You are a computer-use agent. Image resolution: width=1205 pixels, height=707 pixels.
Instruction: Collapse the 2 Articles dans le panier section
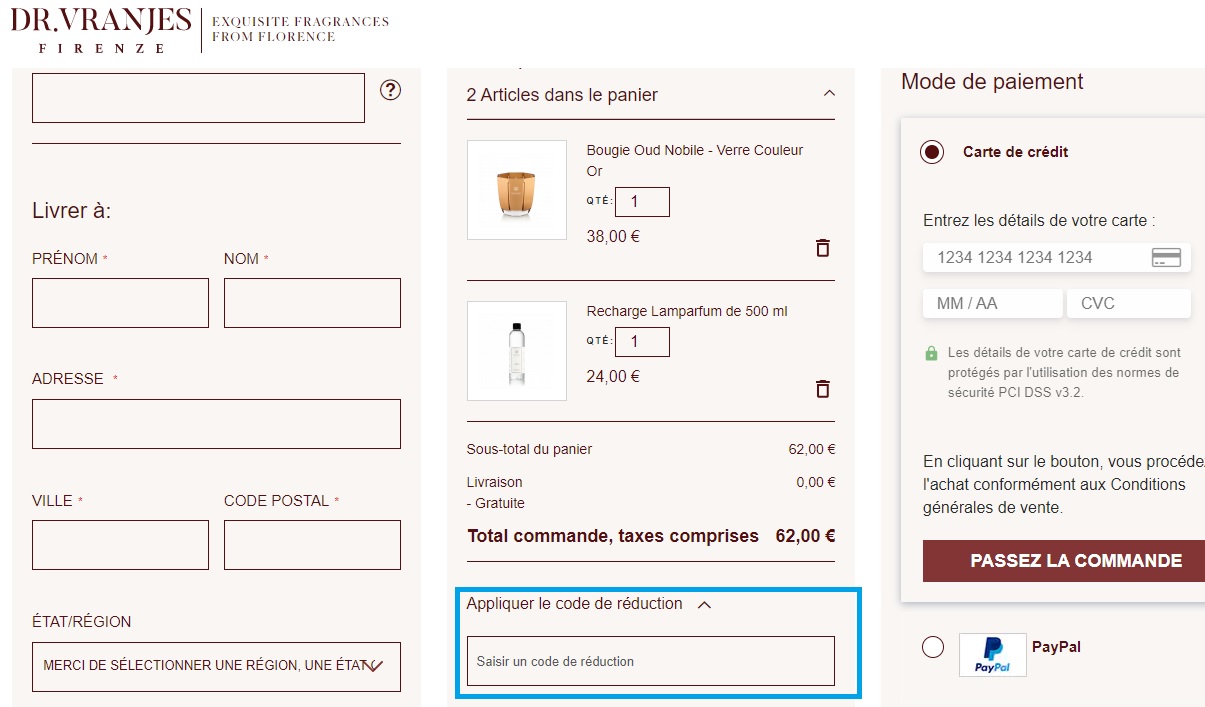click(x=828, y=93)
